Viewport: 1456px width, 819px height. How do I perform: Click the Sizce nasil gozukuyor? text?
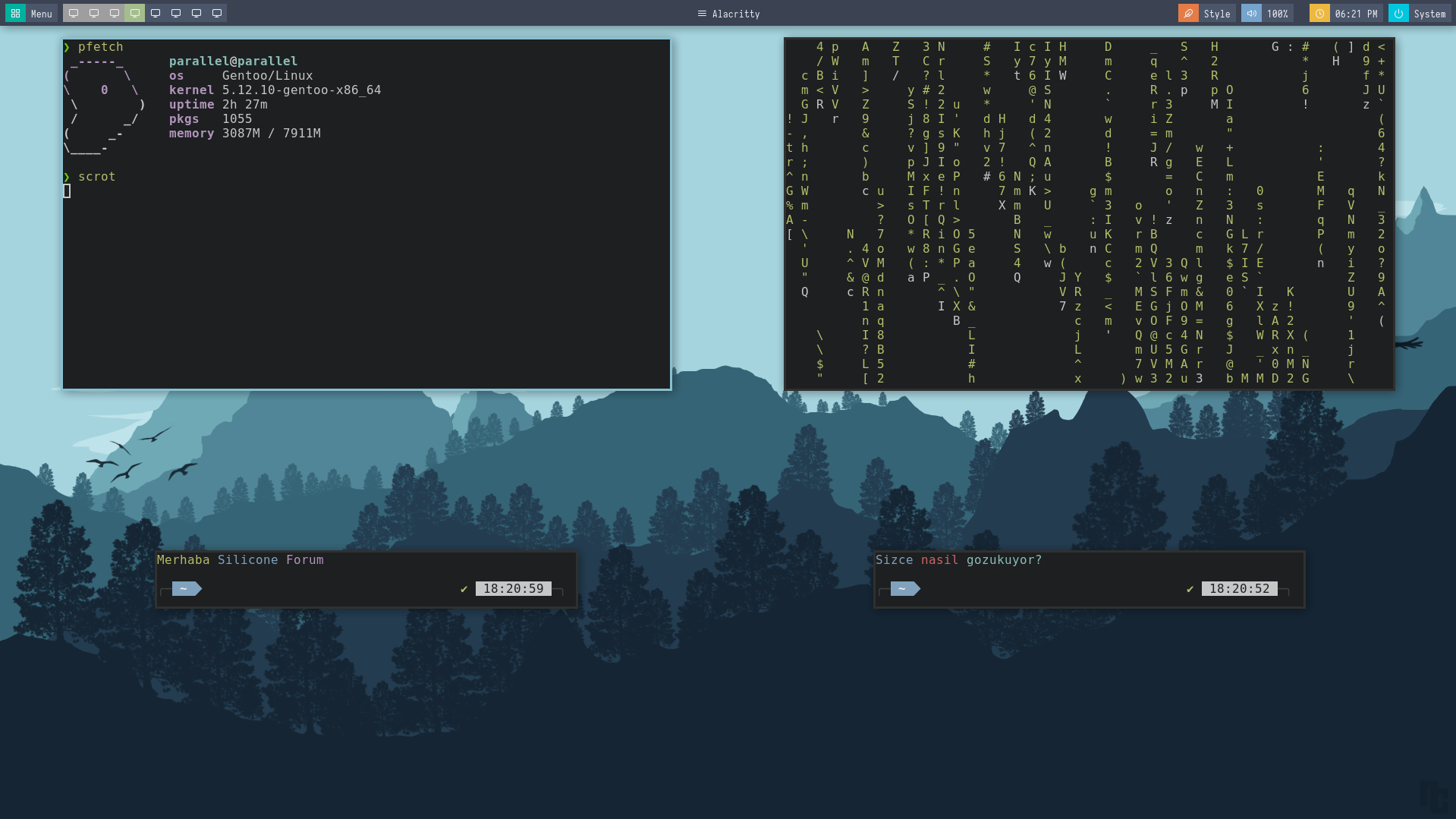pyautogui.click(x=958, y=560)
